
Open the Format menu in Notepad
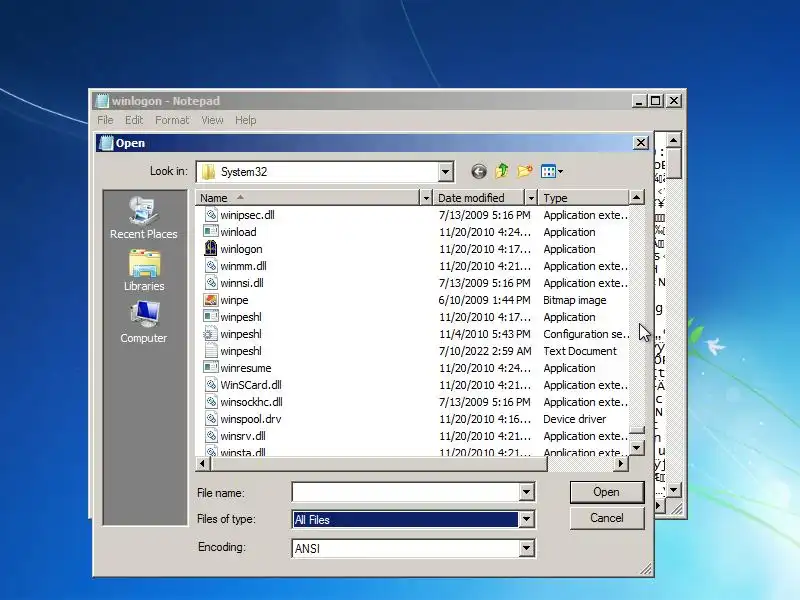[172, 120]
